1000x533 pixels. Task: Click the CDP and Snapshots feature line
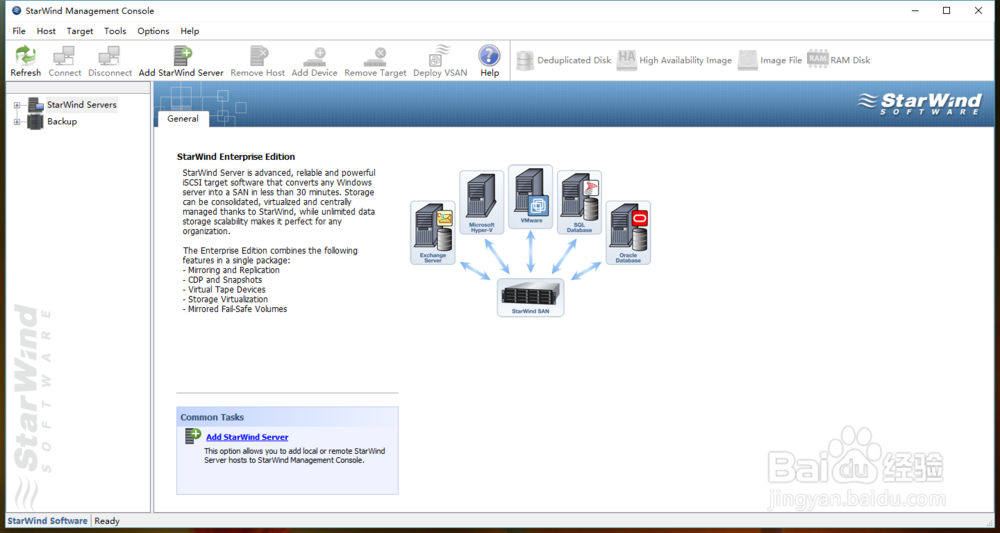(222, 280)
